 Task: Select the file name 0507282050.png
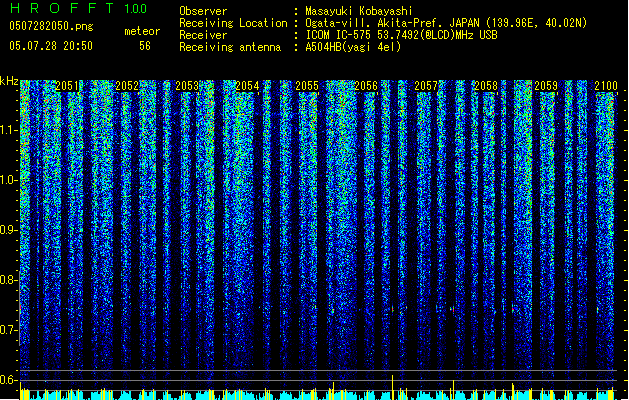[51, 26]
